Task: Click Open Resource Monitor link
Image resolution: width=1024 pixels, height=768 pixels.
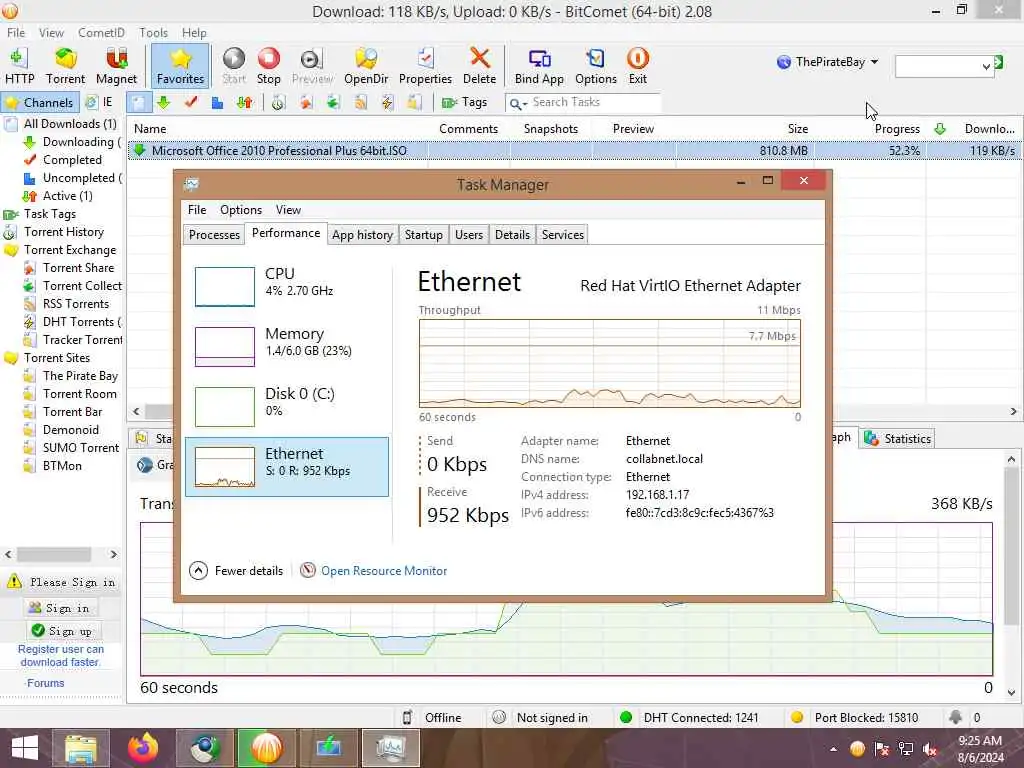Action: pyautogui.click(x=384, y=571)
